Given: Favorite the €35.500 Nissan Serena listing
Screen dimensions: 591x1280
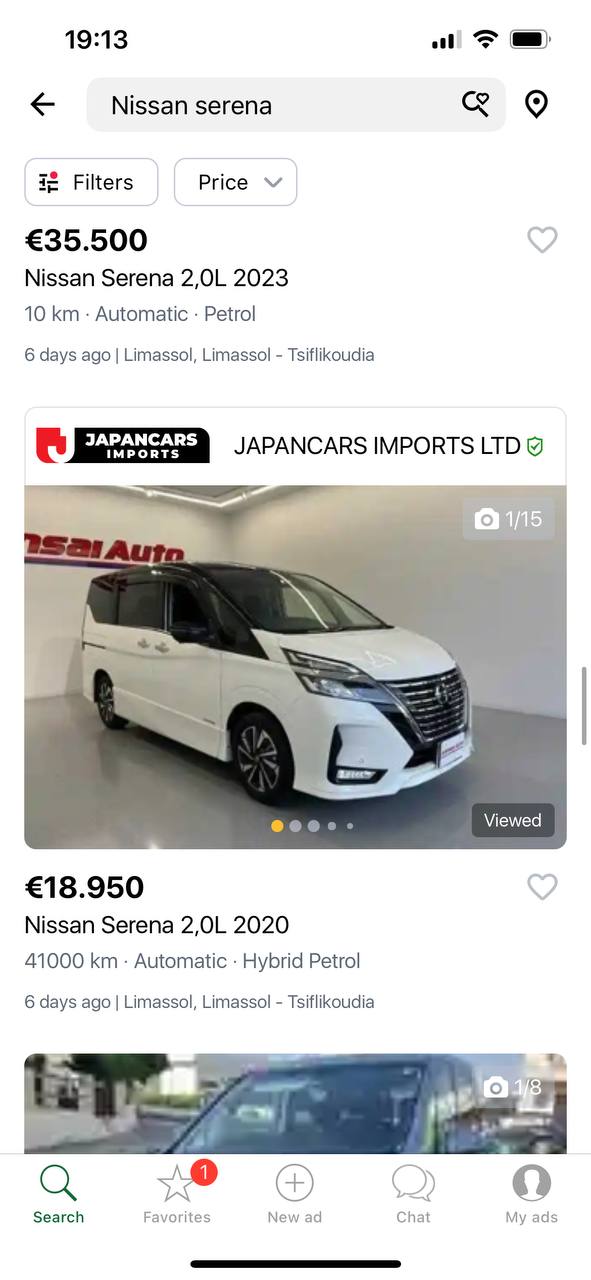Looking at the screenshot, I should [542, 240].
